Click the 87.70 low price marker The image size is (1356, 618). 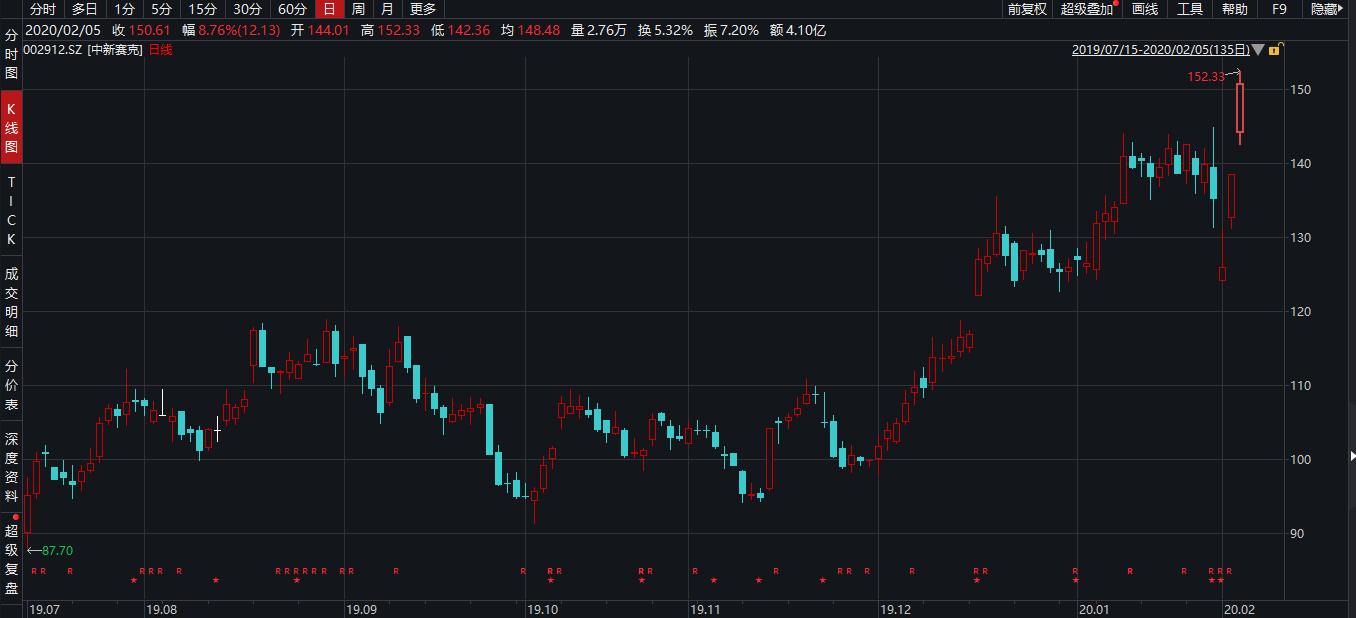[58, 550]
